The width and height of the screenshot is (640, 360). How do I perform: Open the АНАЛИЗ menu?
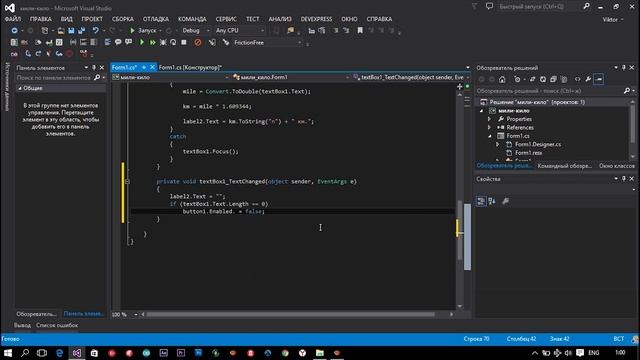280,19
